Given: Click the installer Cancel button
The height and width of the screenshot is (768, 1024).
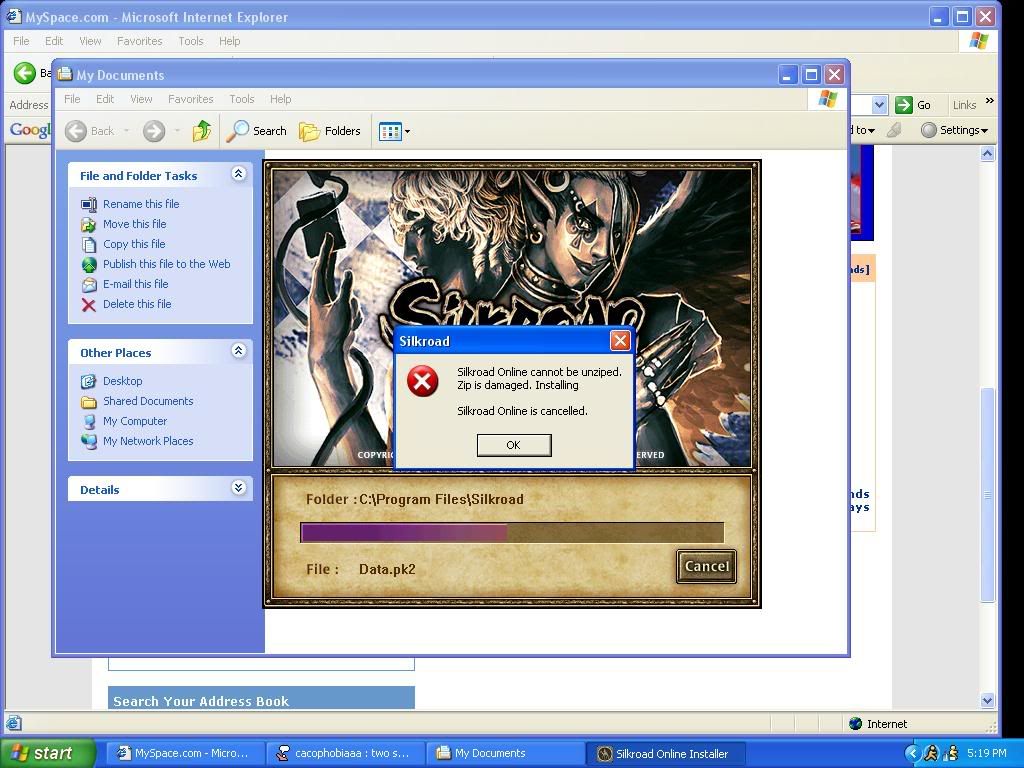Looking at the screenshot, I should click(x=707, y=566).
